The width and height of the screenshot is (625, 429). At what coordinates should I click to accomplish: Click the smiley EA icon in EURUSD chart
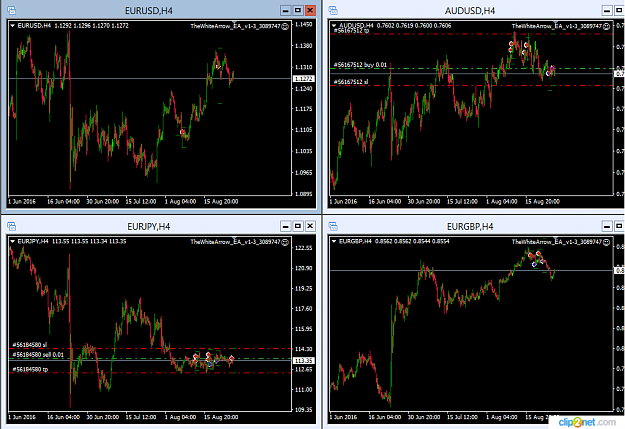285,26
